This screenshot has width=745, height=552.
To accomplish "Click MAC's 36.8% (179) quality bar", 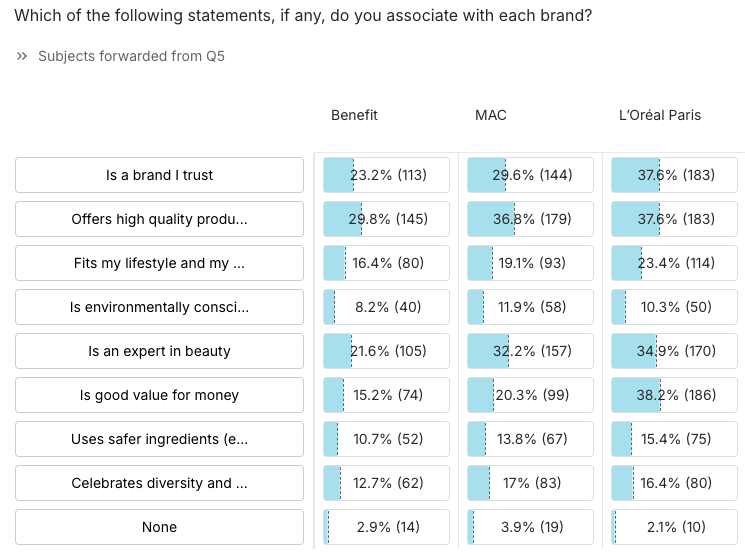I will pyautogui.click(x=530, y=219).
